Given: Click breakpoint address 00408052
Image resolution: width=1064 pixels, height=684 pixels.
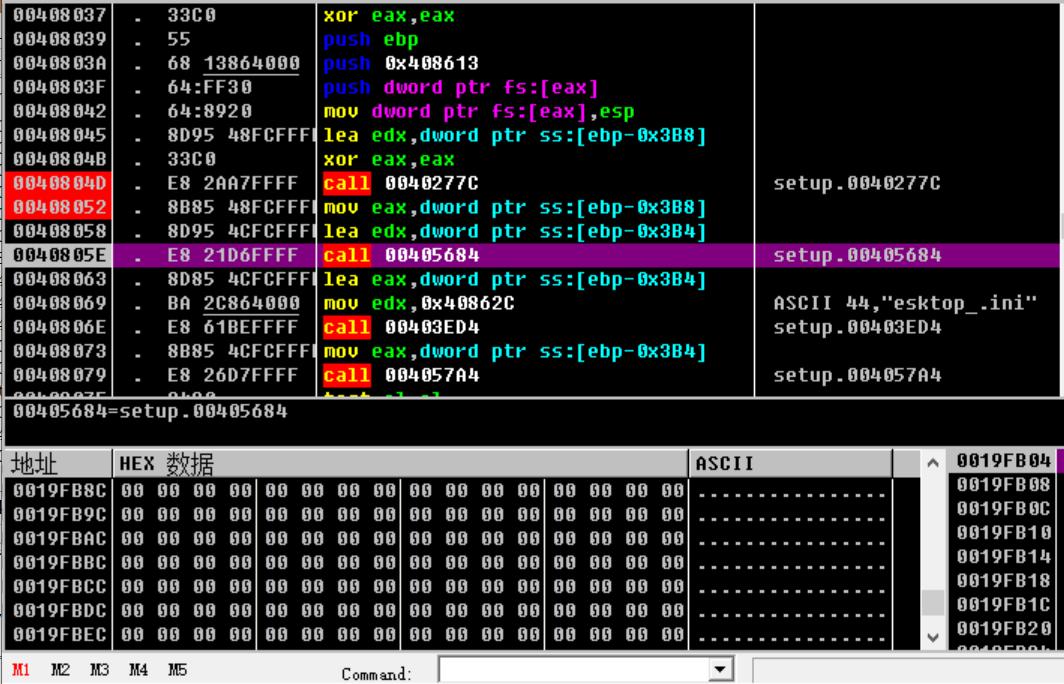Looking at the screenshot, I should point(60,207).
